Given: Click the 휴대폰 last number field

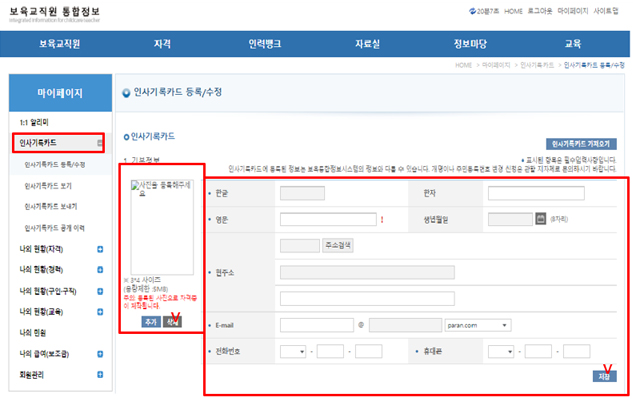Looking at the screenshot, I should 576,351.
